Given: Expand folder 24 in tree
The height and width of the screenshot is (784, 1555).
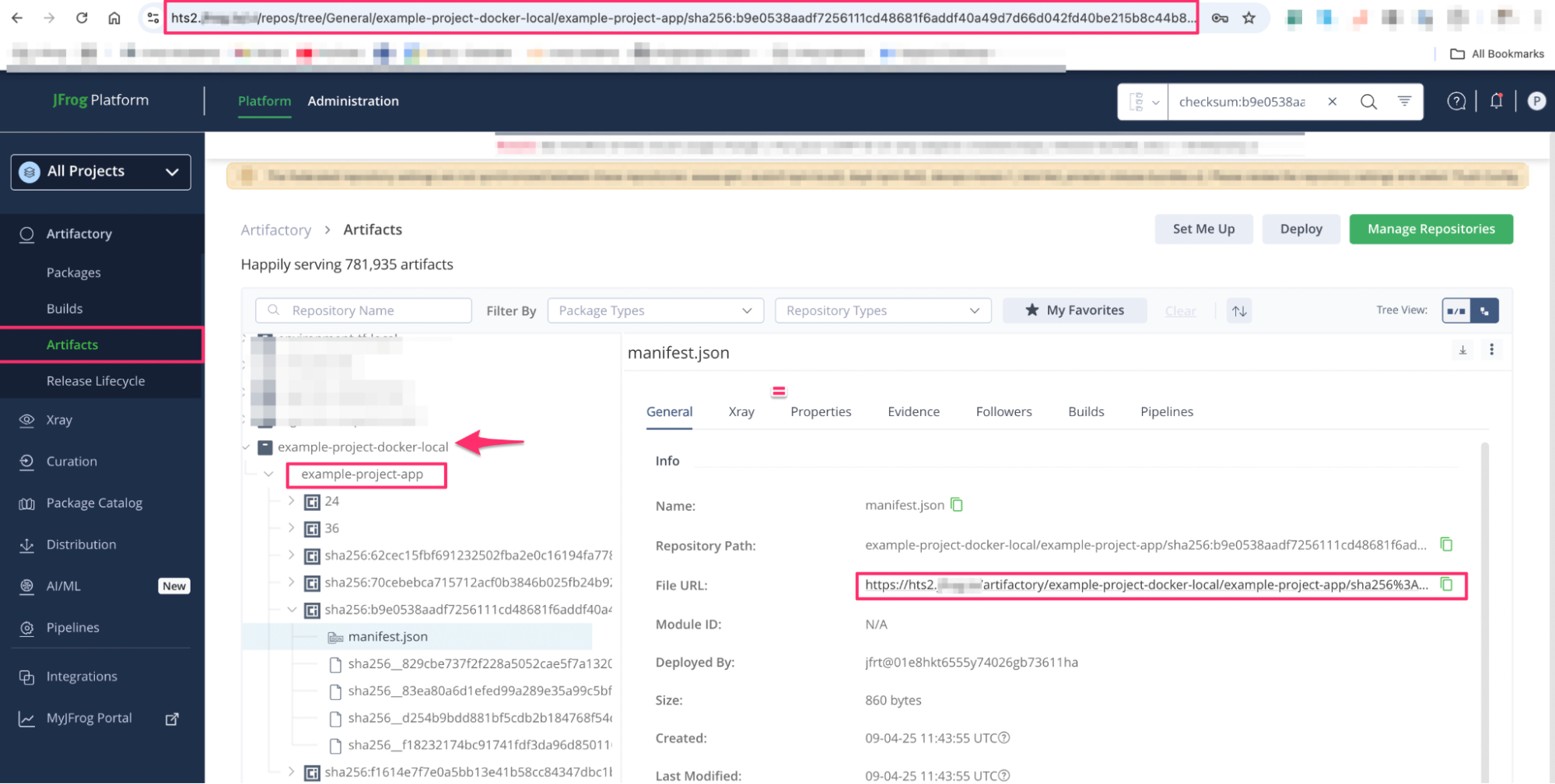Looking at the screenshot, I should coord(291,501).
